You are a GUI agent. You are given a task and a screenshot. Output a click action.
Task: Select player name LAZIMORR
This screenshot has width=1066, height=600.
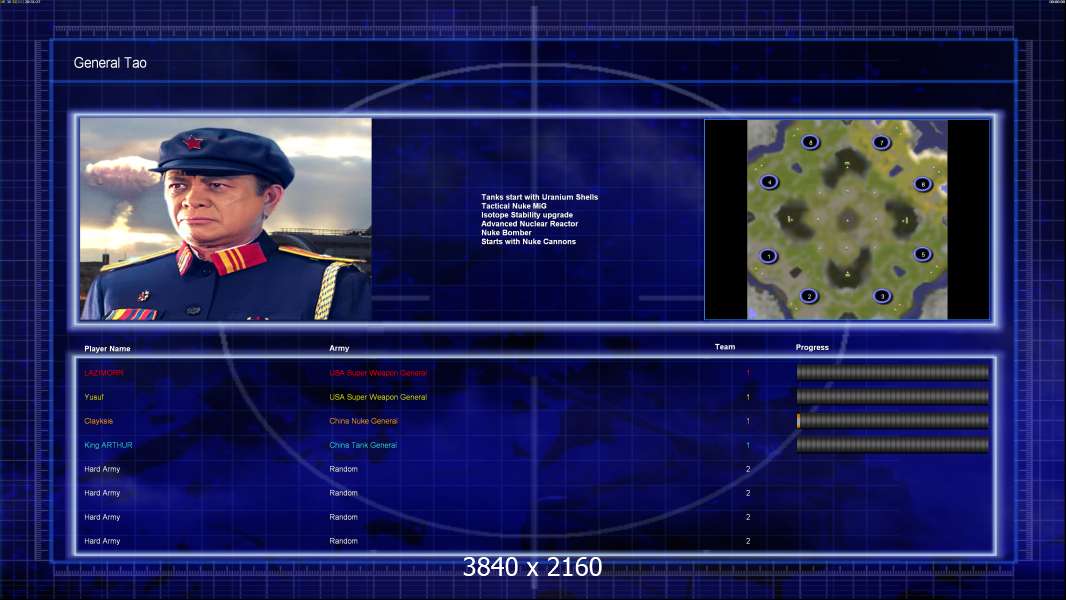coord(104,373)
